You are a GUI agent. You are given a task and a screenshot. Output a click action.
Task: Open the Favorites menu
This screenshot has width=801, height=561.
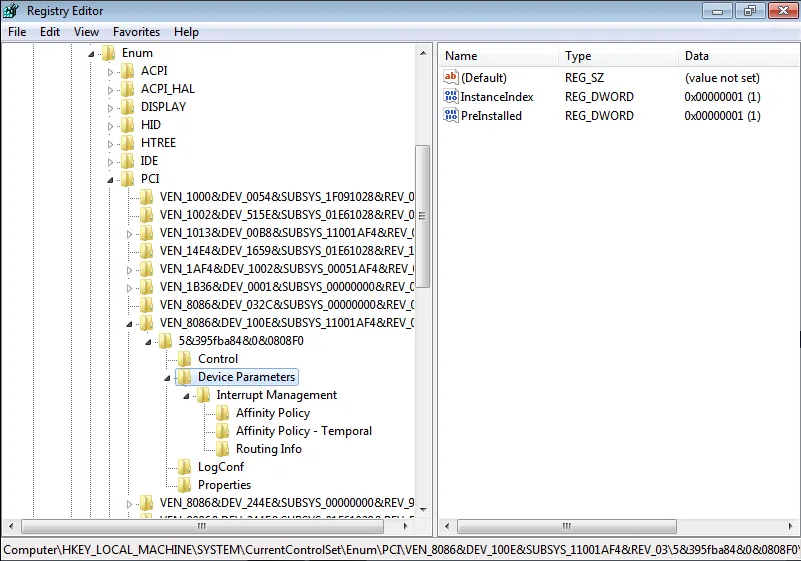[x=136, y=32]
